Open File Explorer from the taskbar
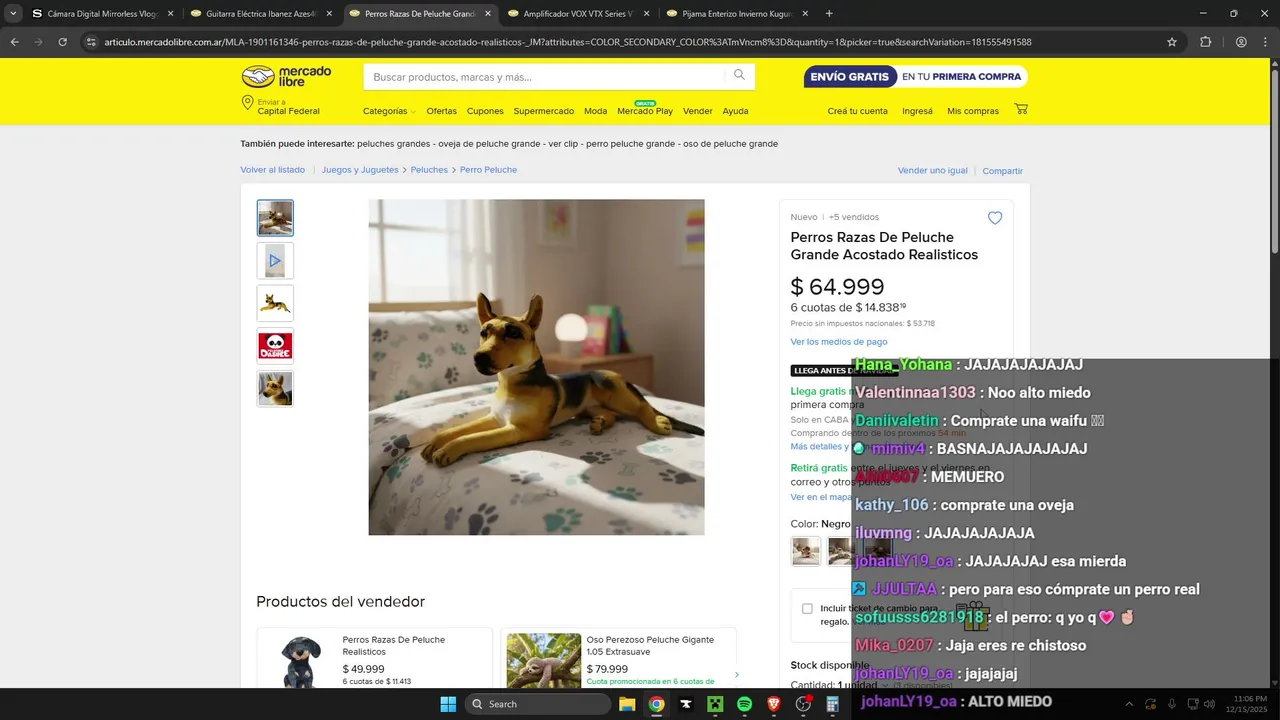This screenshot has height=720, width=1280. coord(627,704)
